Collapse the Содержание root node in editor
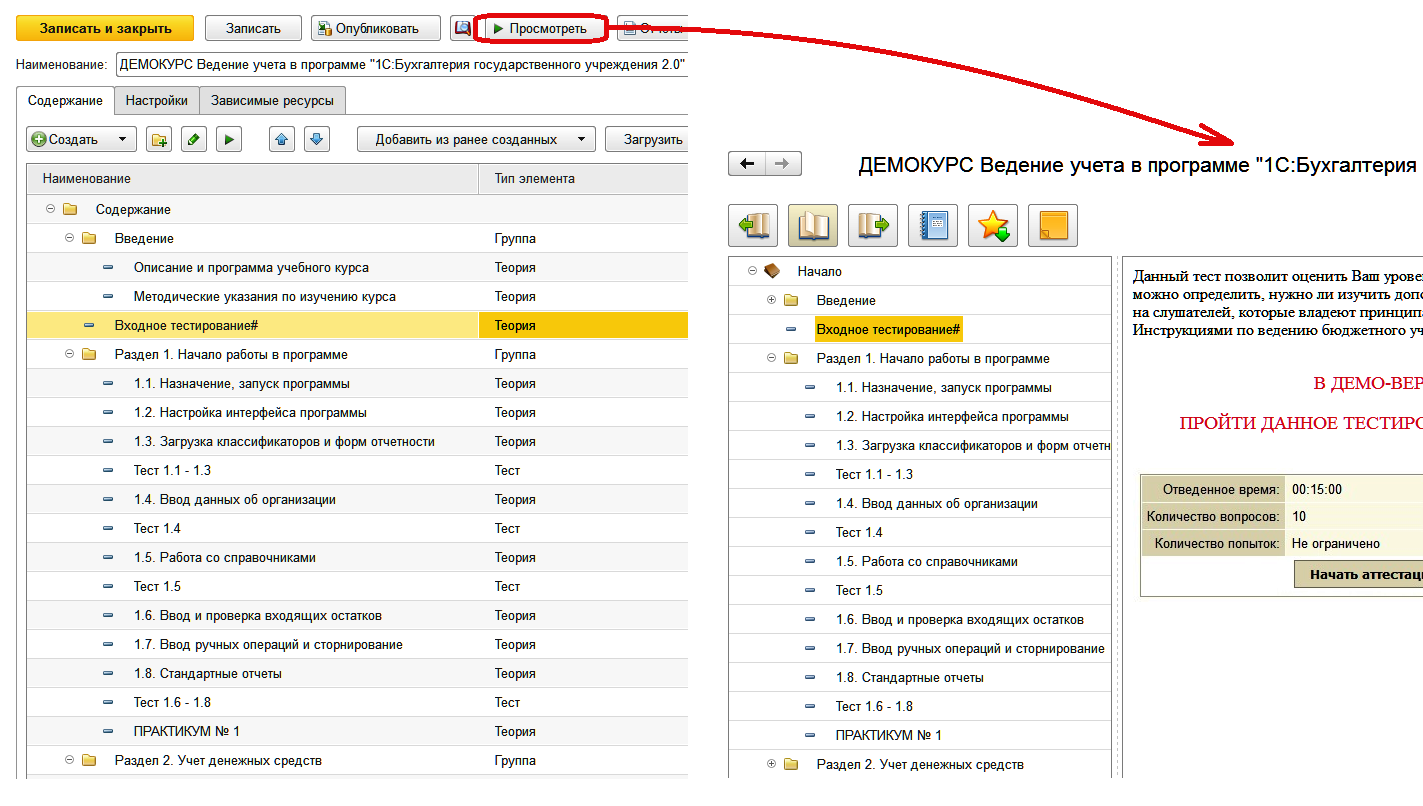 click(x=51, y=209)
